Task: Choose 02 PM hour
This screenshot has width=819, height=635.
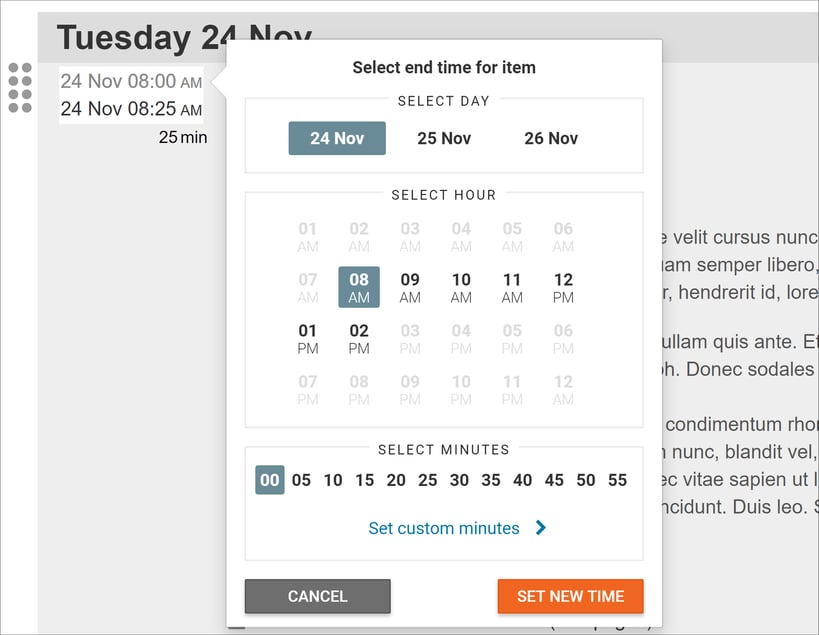Action: [x=359, y=338]
